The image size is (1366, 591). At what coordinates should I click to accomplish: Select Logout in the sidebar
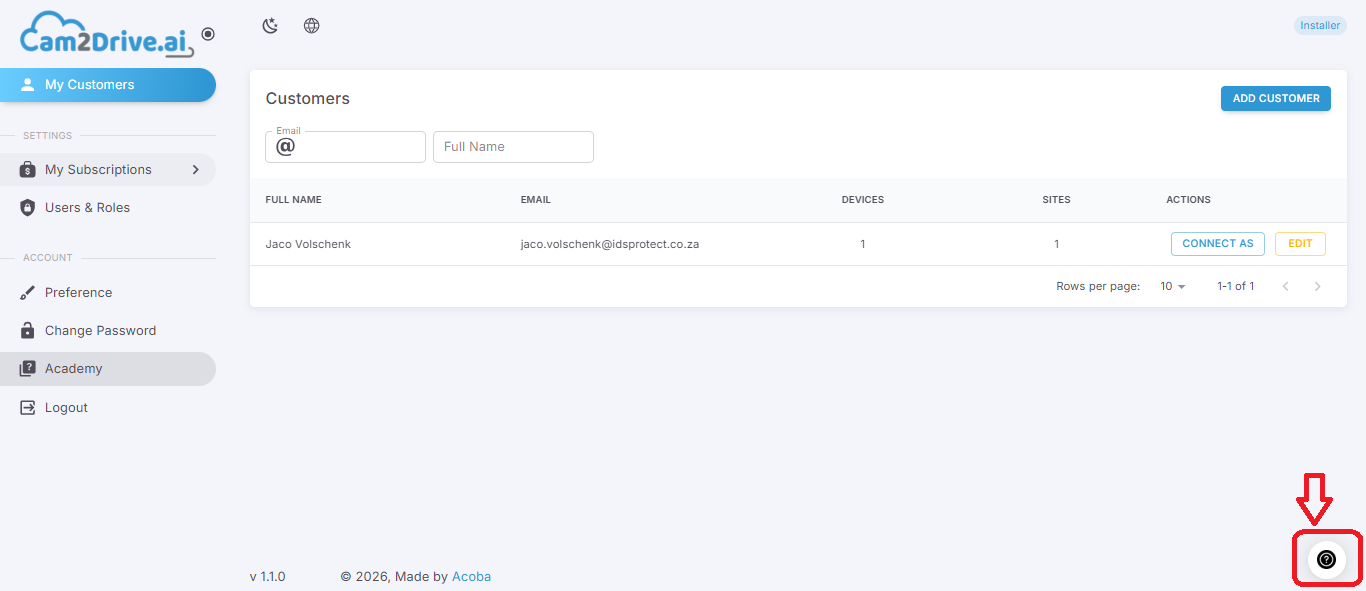coord(108,408)
